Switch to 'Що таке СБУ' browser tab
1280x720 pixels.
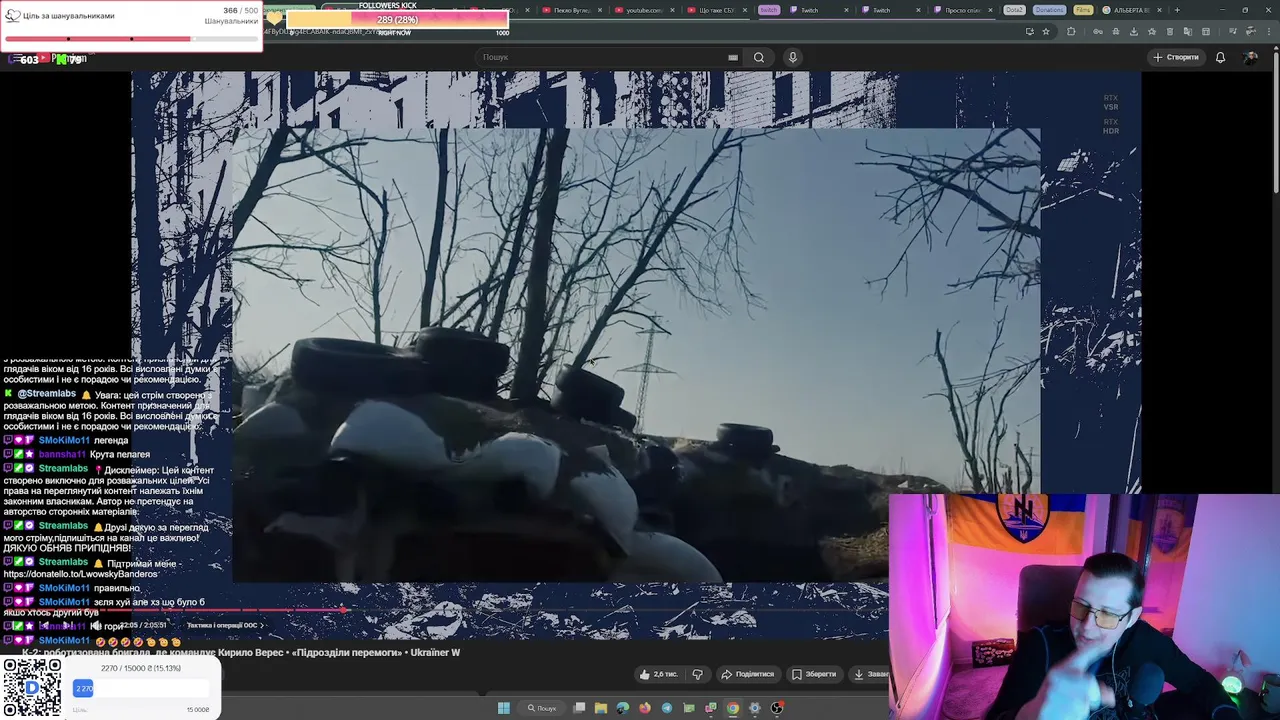715,10
